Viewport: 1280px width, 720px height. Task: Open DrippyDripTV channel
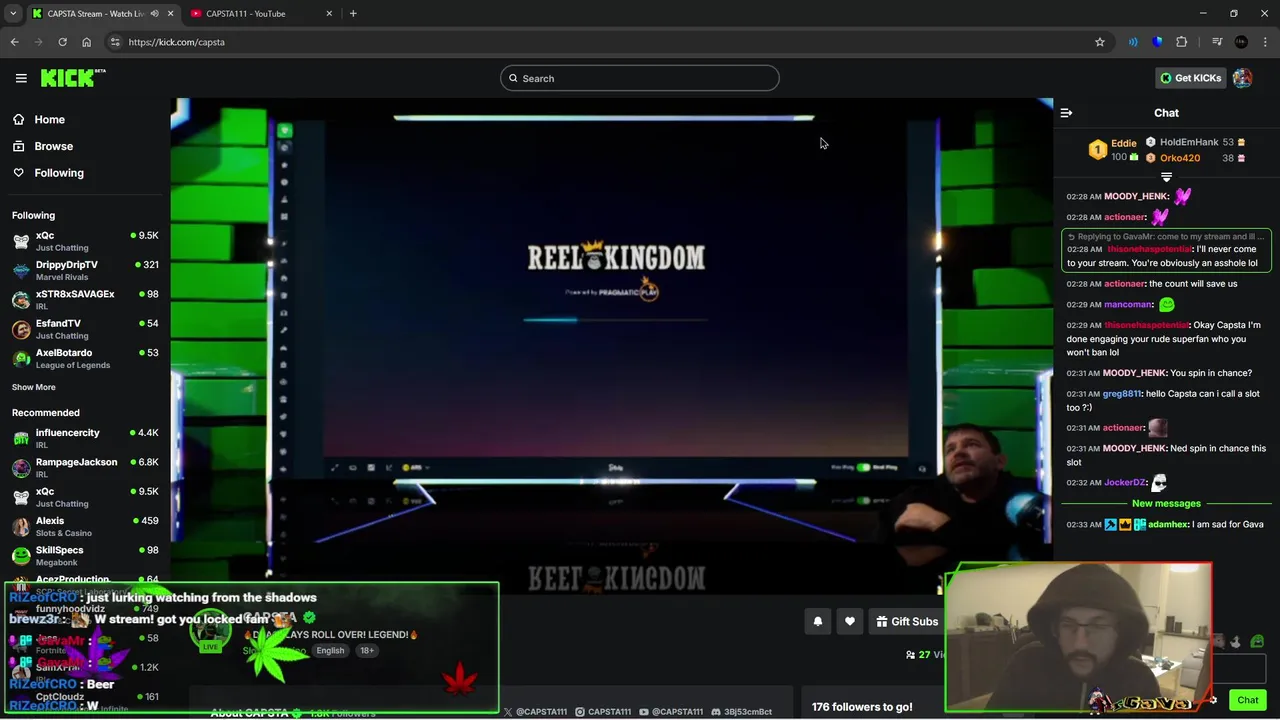(85, 270)
